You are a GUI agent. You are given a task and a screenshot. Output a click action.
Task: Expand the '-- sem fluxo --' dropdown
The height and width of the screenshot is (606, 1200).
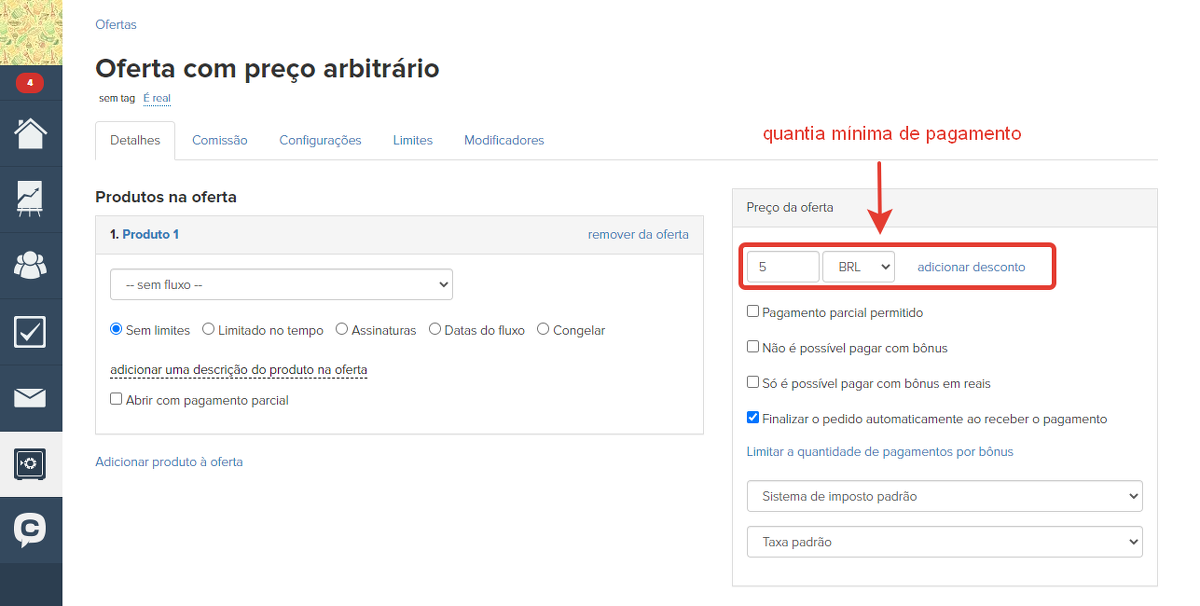(x=281, y=285)
